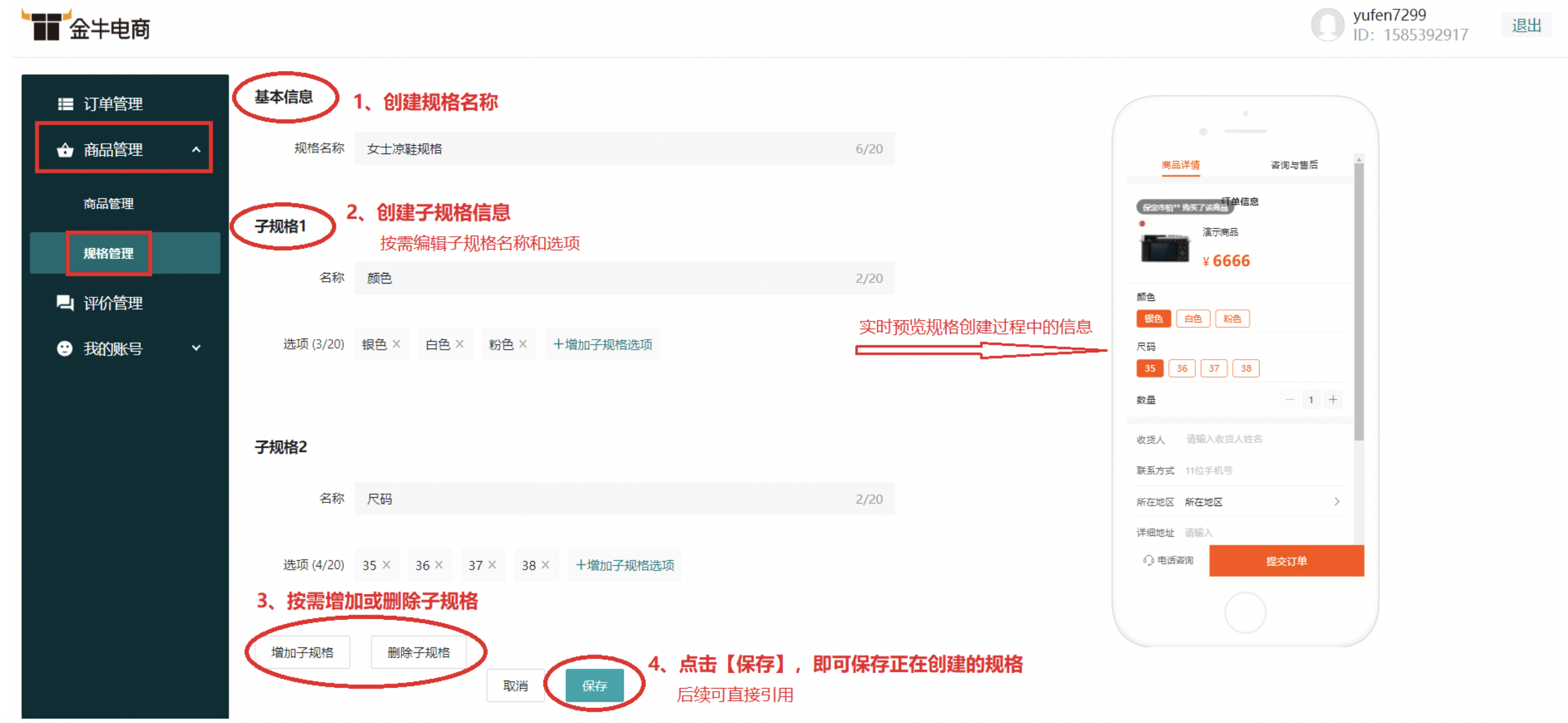Collapse the 商品管理 menu chevron
Viewport: 1568px width, 723px height.
[196, 150]
